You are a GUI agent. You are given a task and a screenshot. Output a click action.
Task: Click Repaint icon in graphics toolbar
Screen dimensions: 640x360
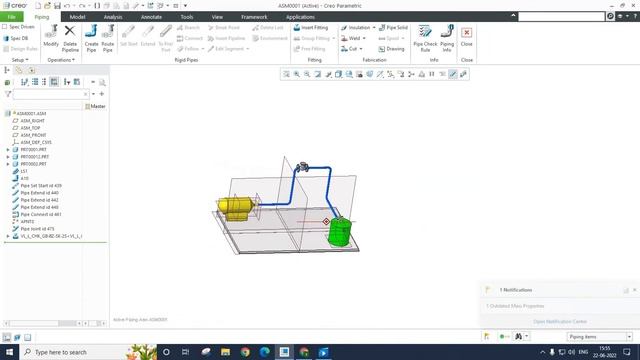(x=318, y=74)
